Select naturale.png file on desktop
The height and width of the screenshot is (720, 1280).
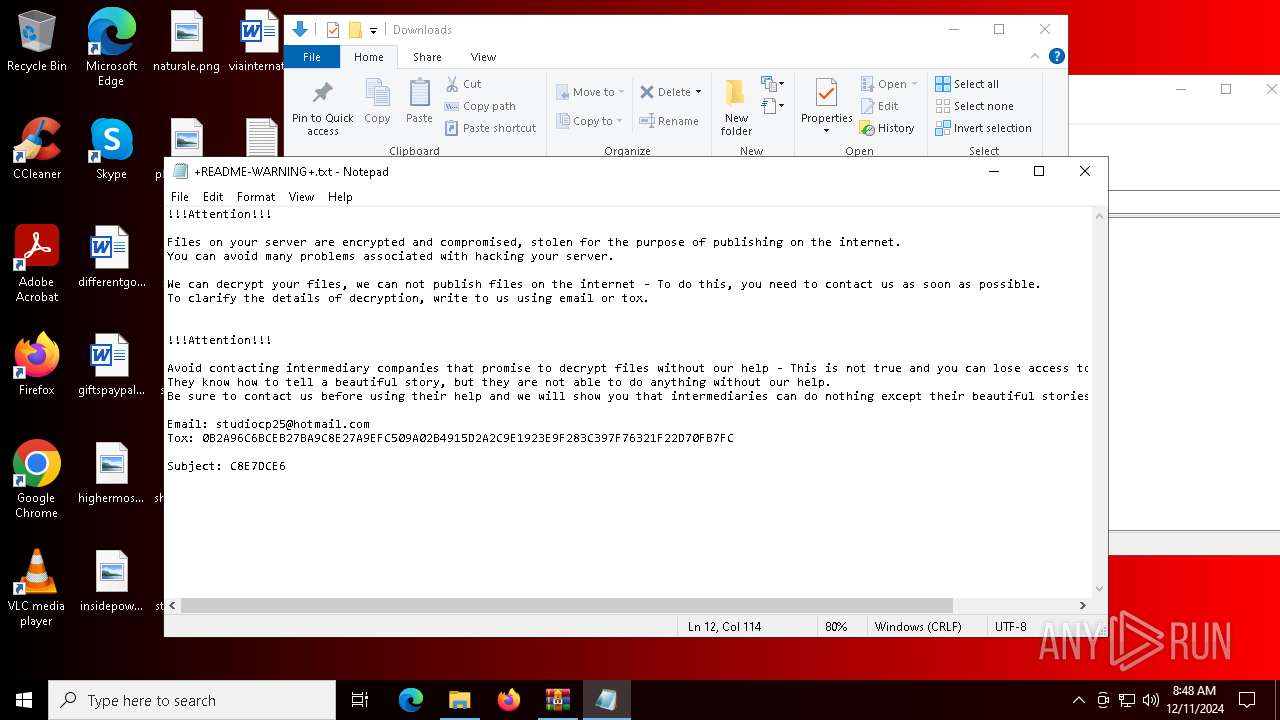tap(186, 42)
